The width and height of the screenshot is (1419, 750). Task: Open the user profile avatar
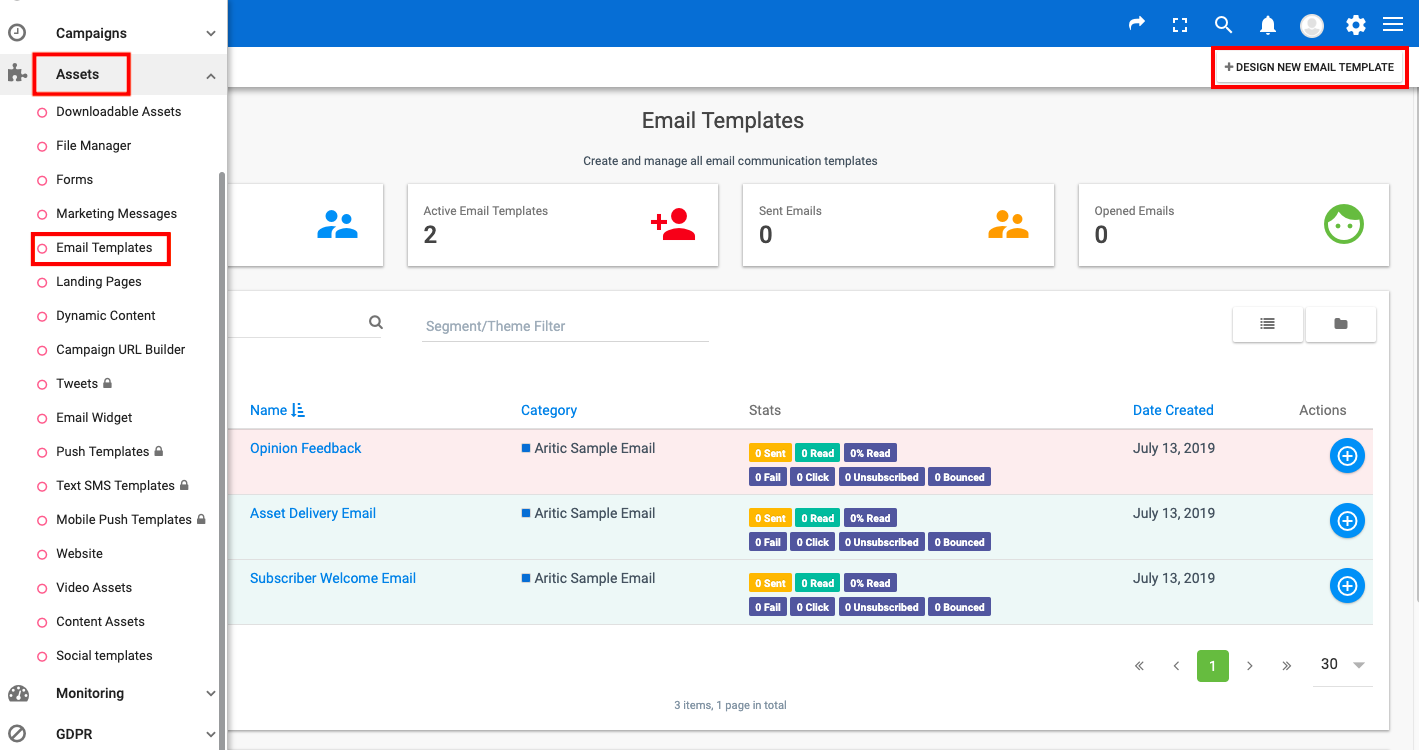[x=1312, y=26]
